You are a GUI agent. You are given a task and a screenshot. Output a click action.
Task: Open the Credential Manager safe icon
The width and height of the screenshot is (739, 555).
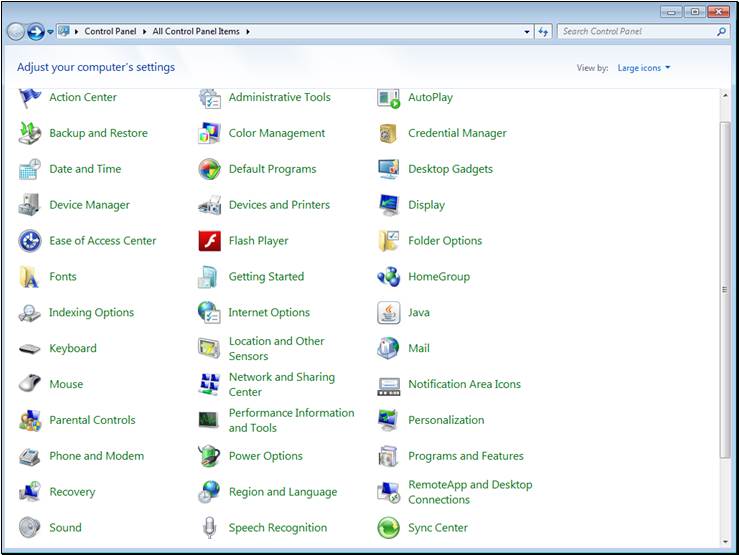[x=389, y=133]
